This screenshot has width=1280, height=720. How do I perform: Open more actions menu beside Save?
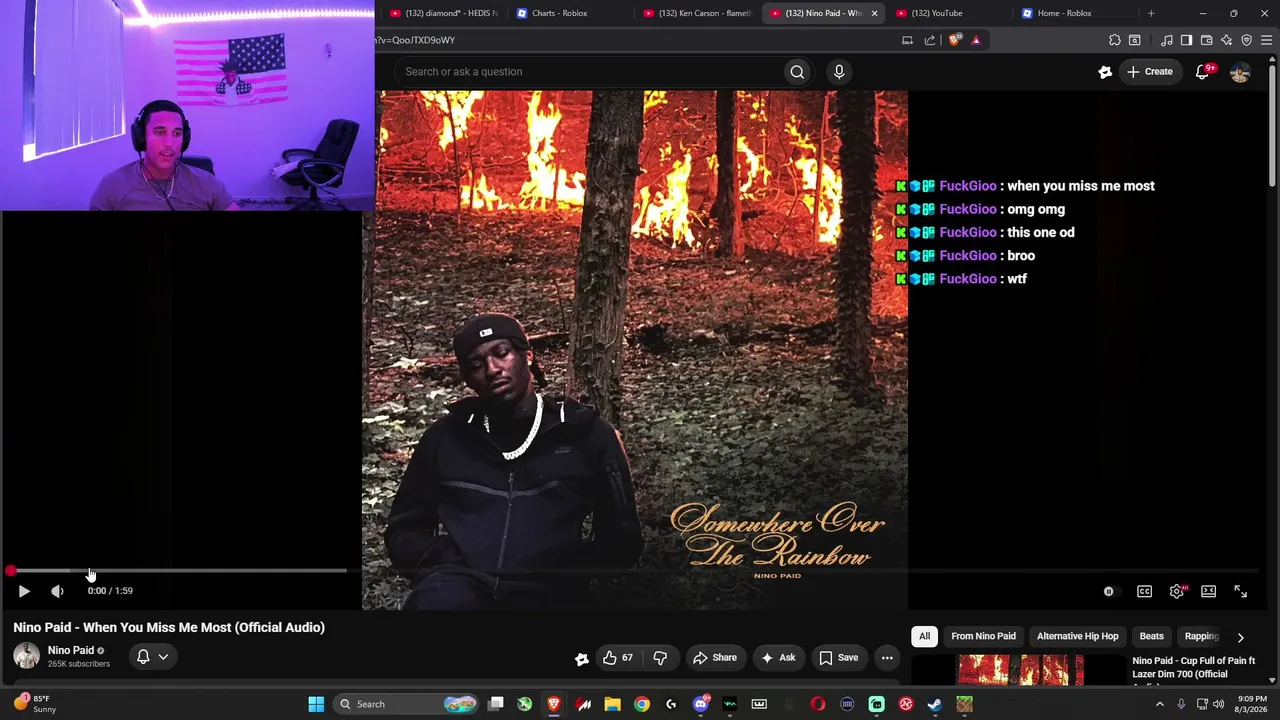[887, 658]
